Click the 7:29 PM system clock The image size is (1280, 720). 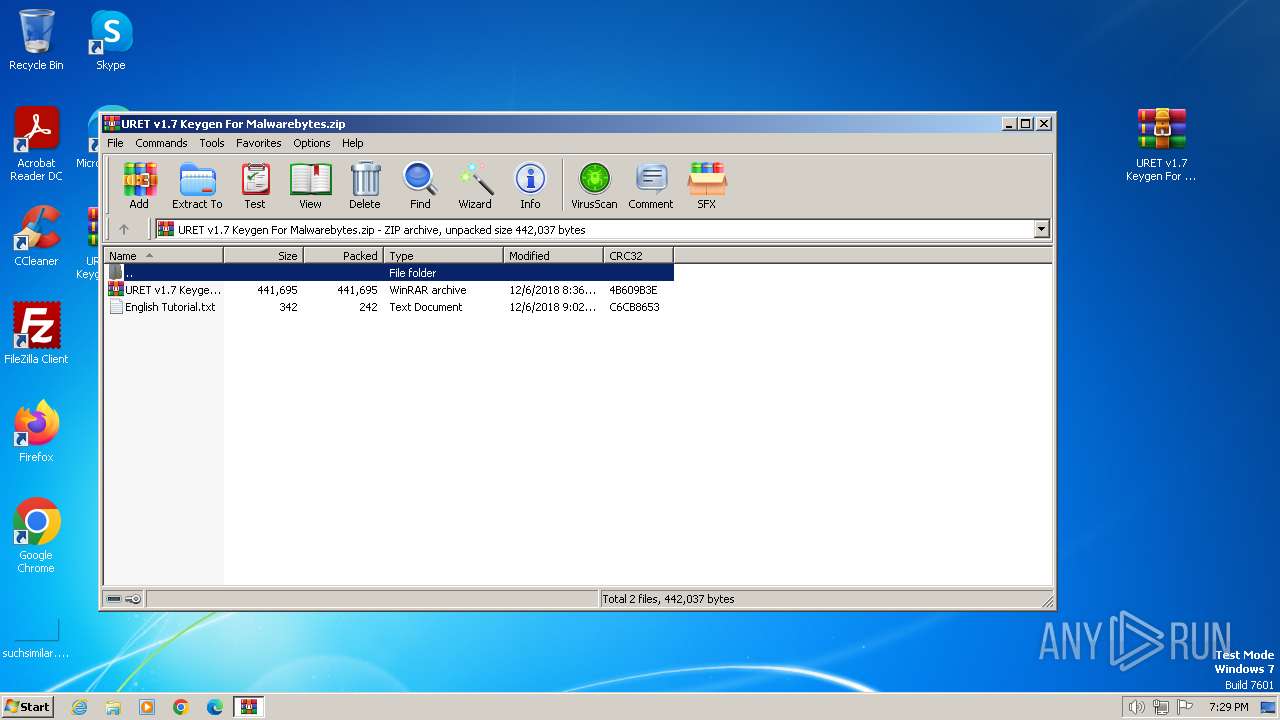point(1228,707)
